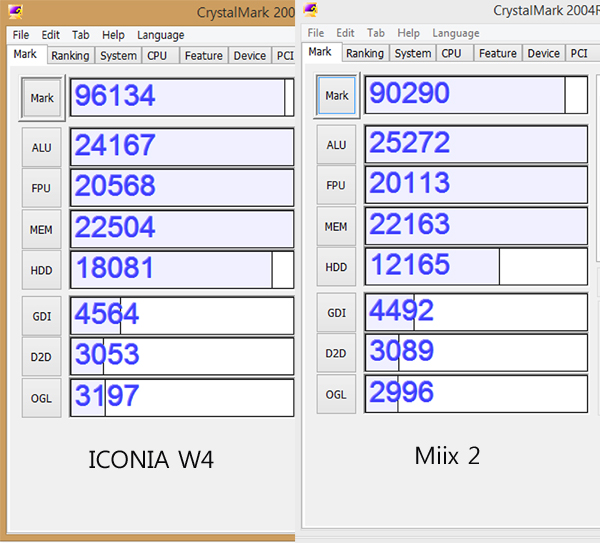Click the CrystalMark app icon in right window title bar

click(x=311, y=10)
